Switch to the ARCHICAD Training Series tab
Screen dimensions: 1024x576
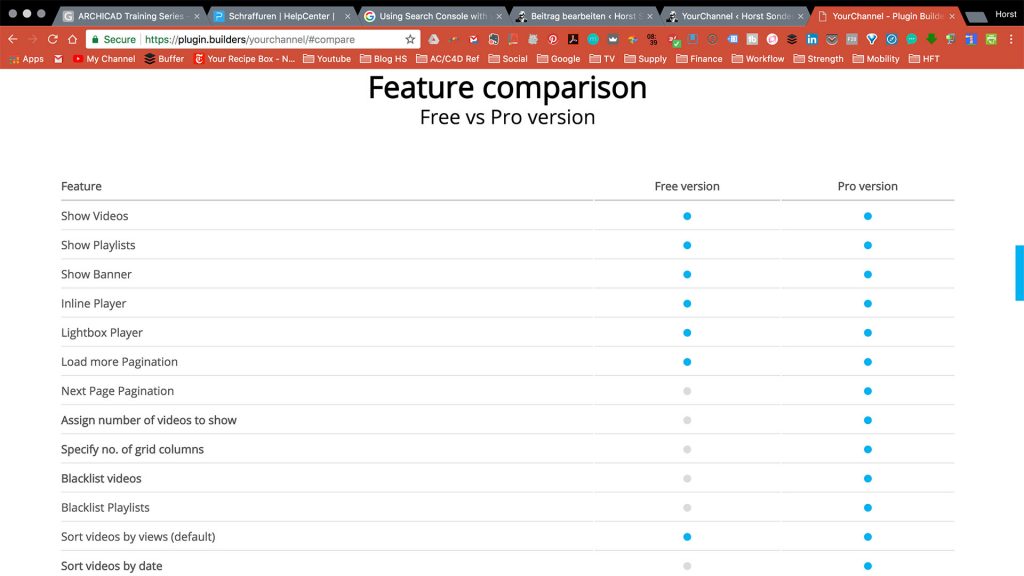pos(130,15)
